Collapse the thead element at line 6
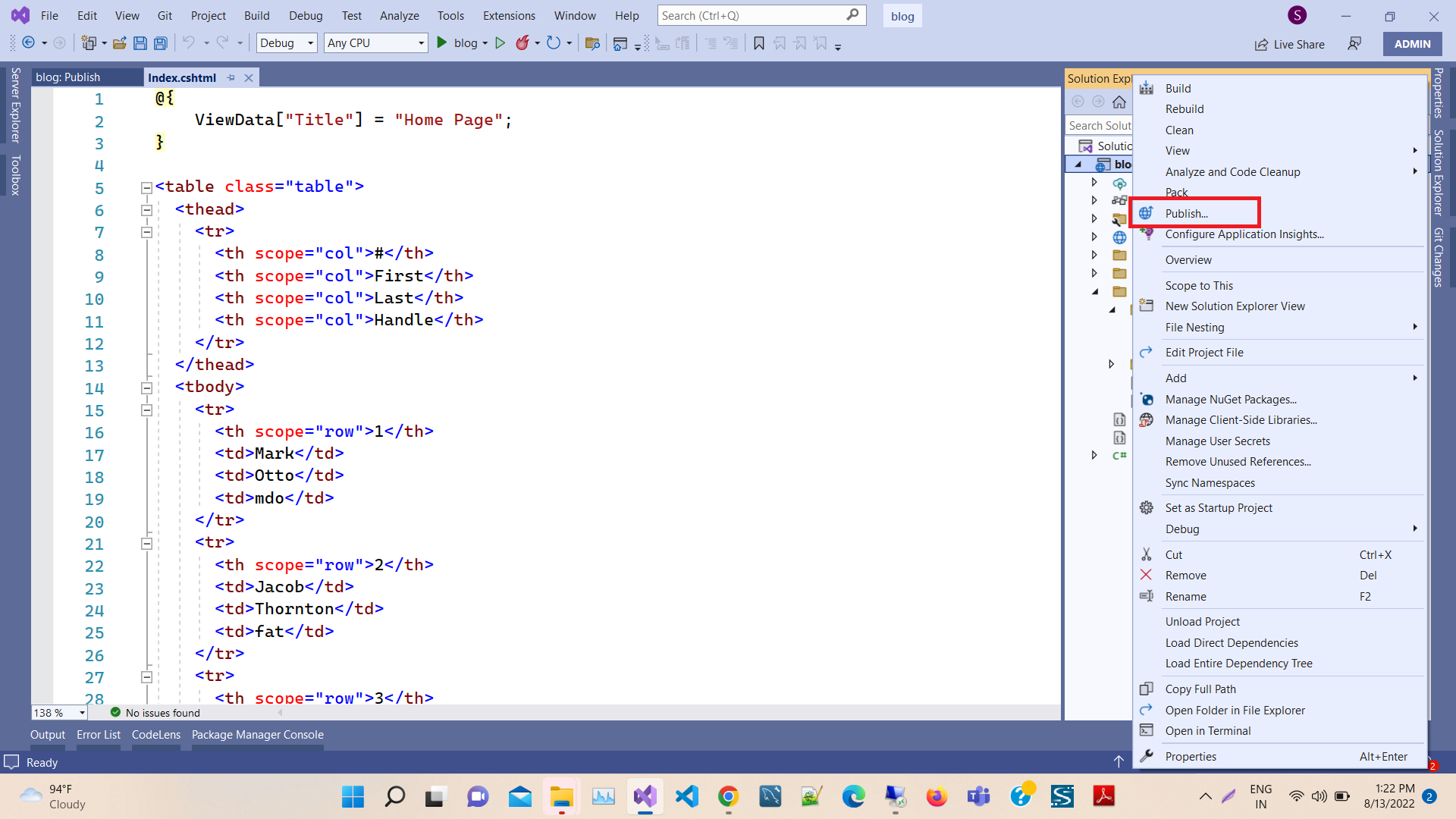This screenshot has height=819, width=1456. pyautogui.click(x=146, y=210)
